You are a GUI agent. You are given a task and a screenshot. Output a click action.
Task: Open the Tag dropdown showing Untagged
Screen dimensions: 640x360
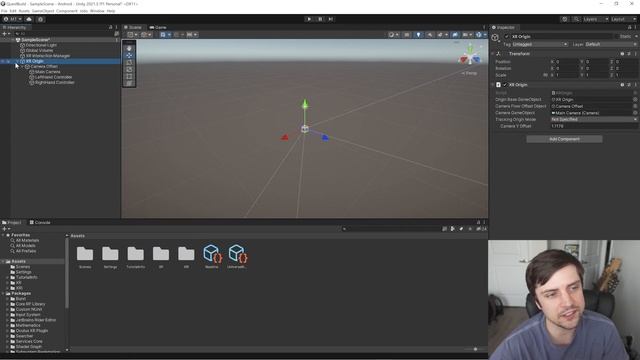click(x=540, y=44)
